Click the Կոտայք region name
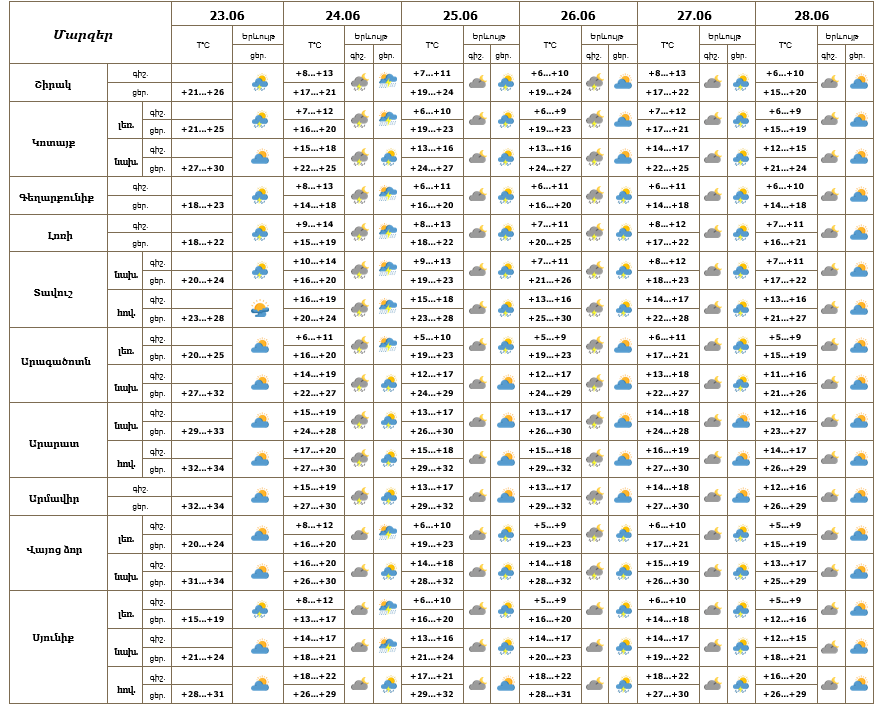 (53, 142)
